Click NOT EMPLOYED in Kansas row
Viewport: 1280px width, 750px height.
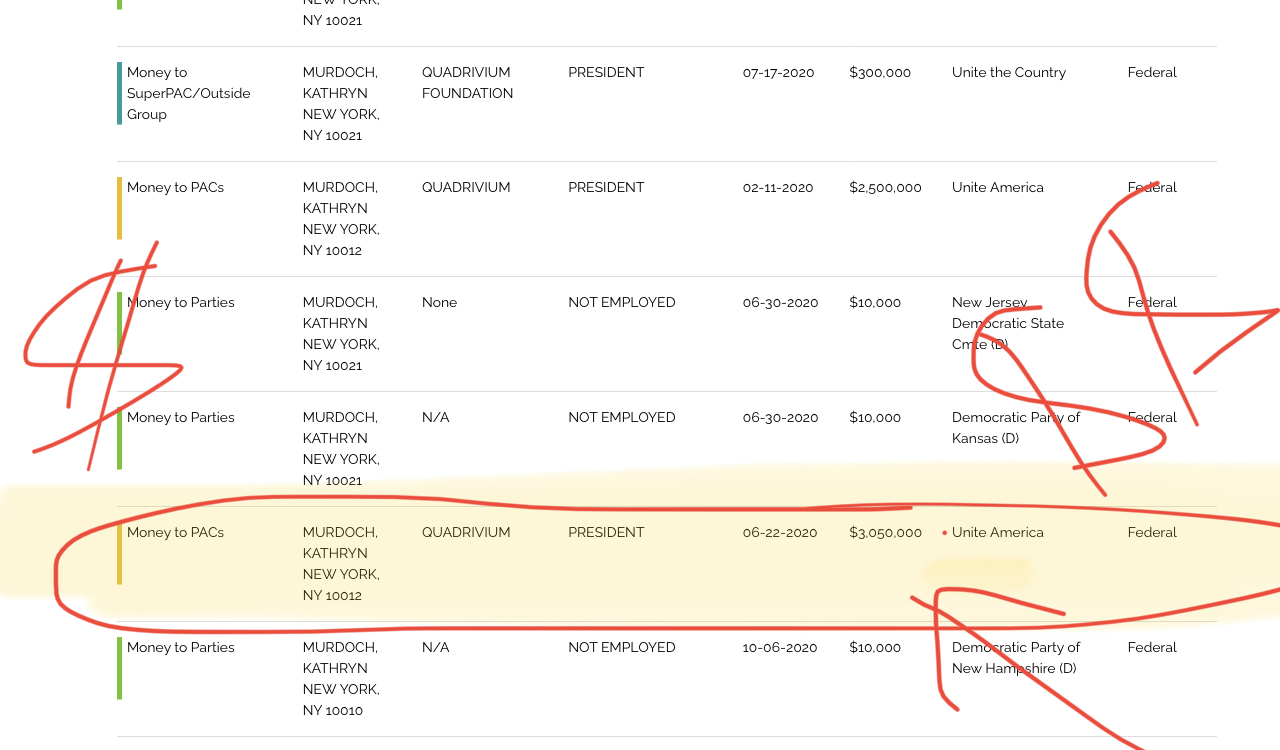(622, 417)
